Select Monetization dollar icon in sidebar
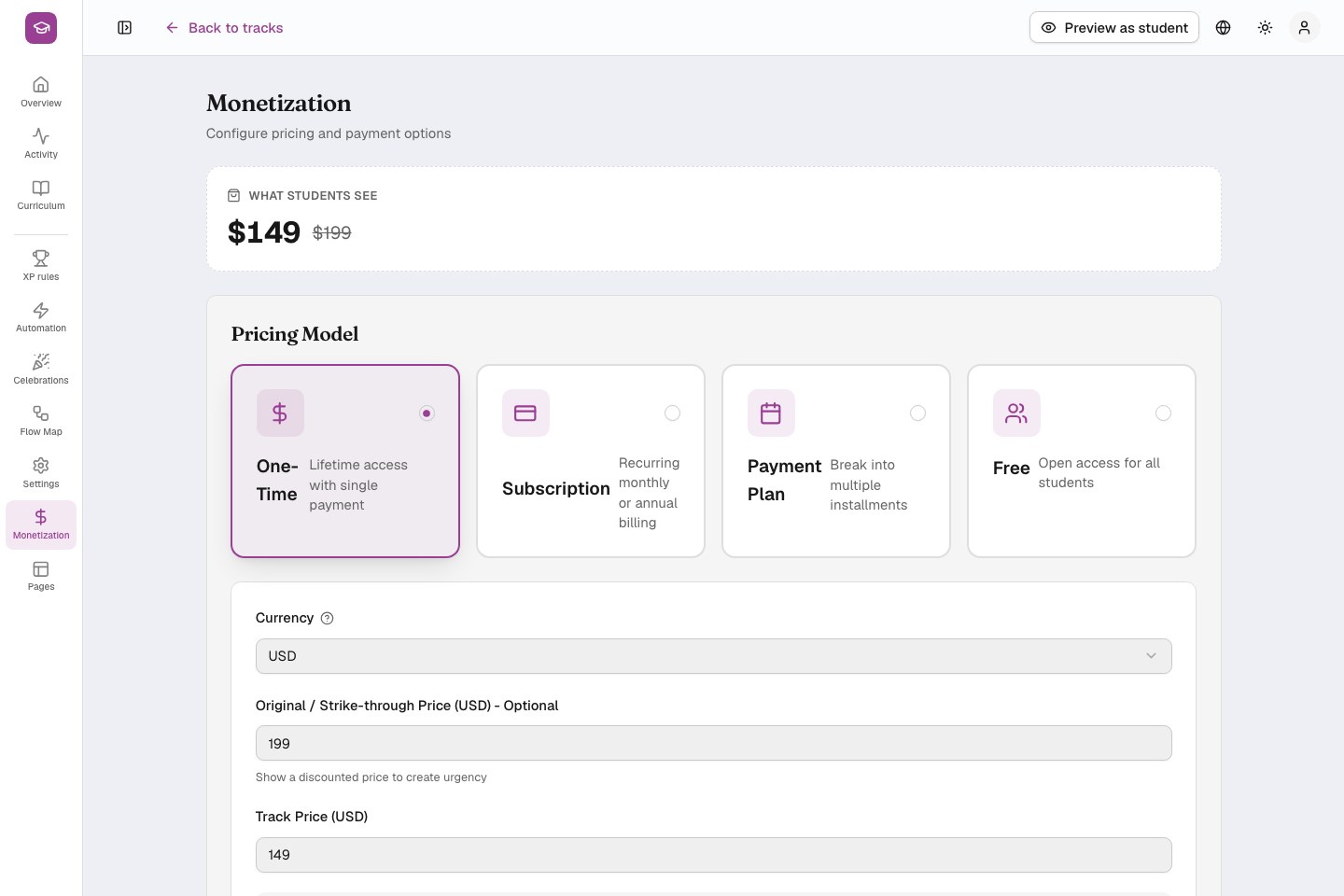 click(41, 517)
